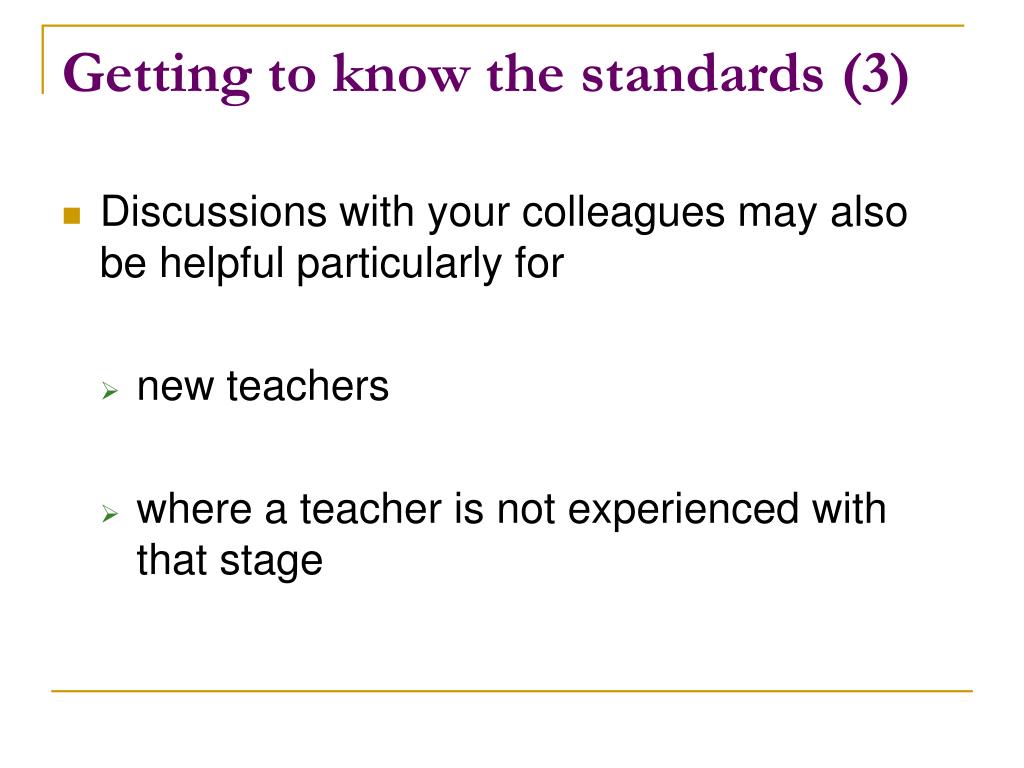The image size is (1024, 768).
Task: Click the phrase where a teacher
Action: pos(289,509)
